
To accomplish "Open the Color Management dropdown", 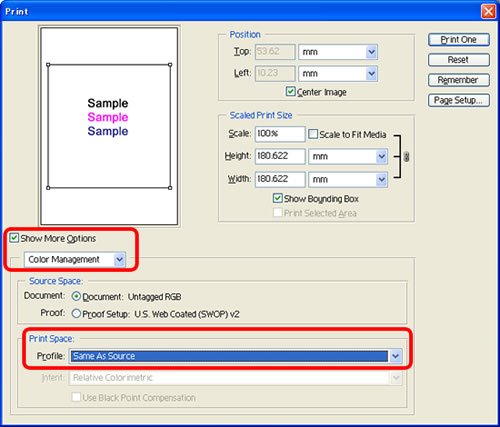I will 75,259.
